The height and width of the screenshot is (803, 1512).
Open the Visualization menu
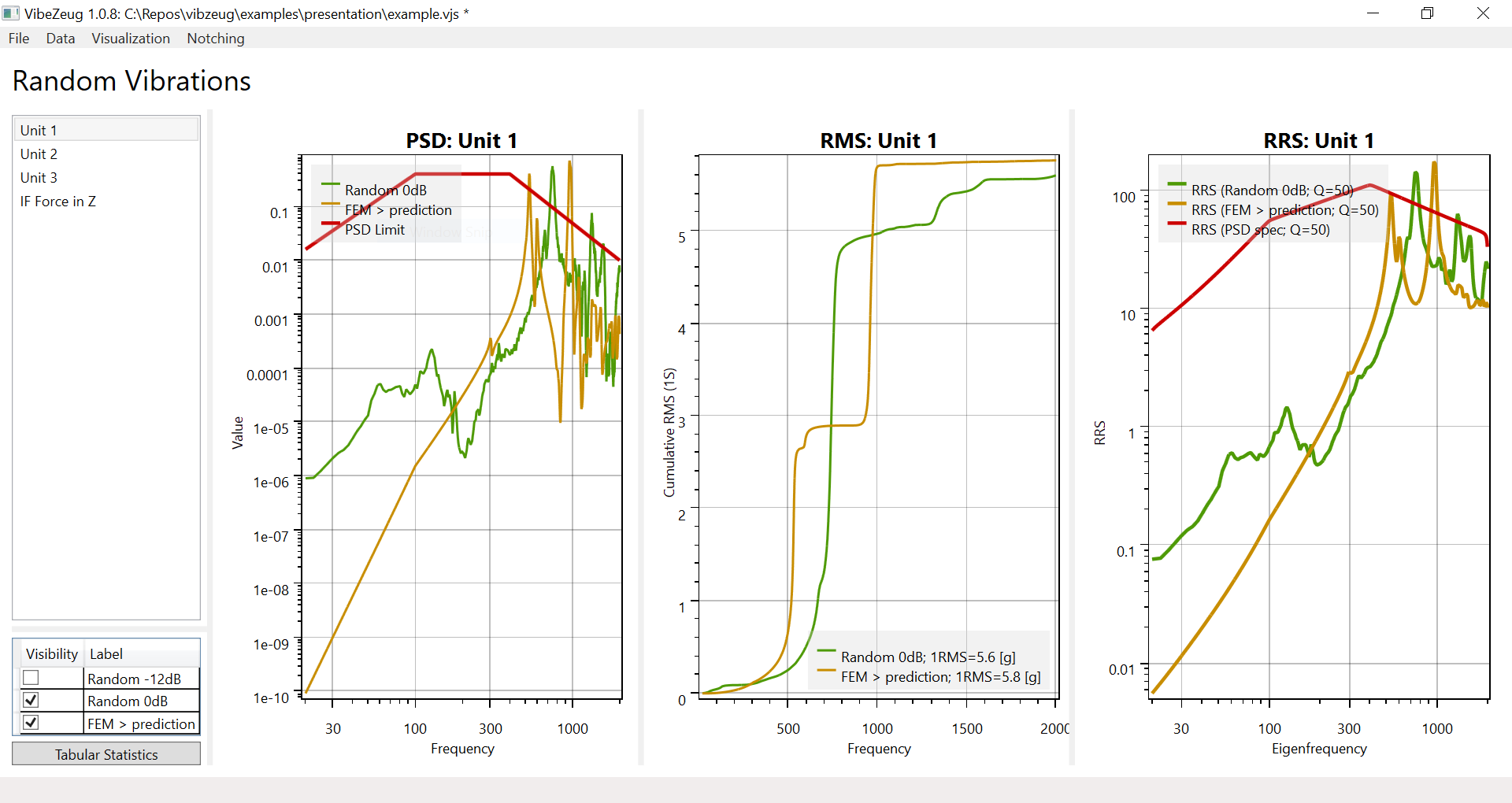pyautogui.click(x=131, y=39)
